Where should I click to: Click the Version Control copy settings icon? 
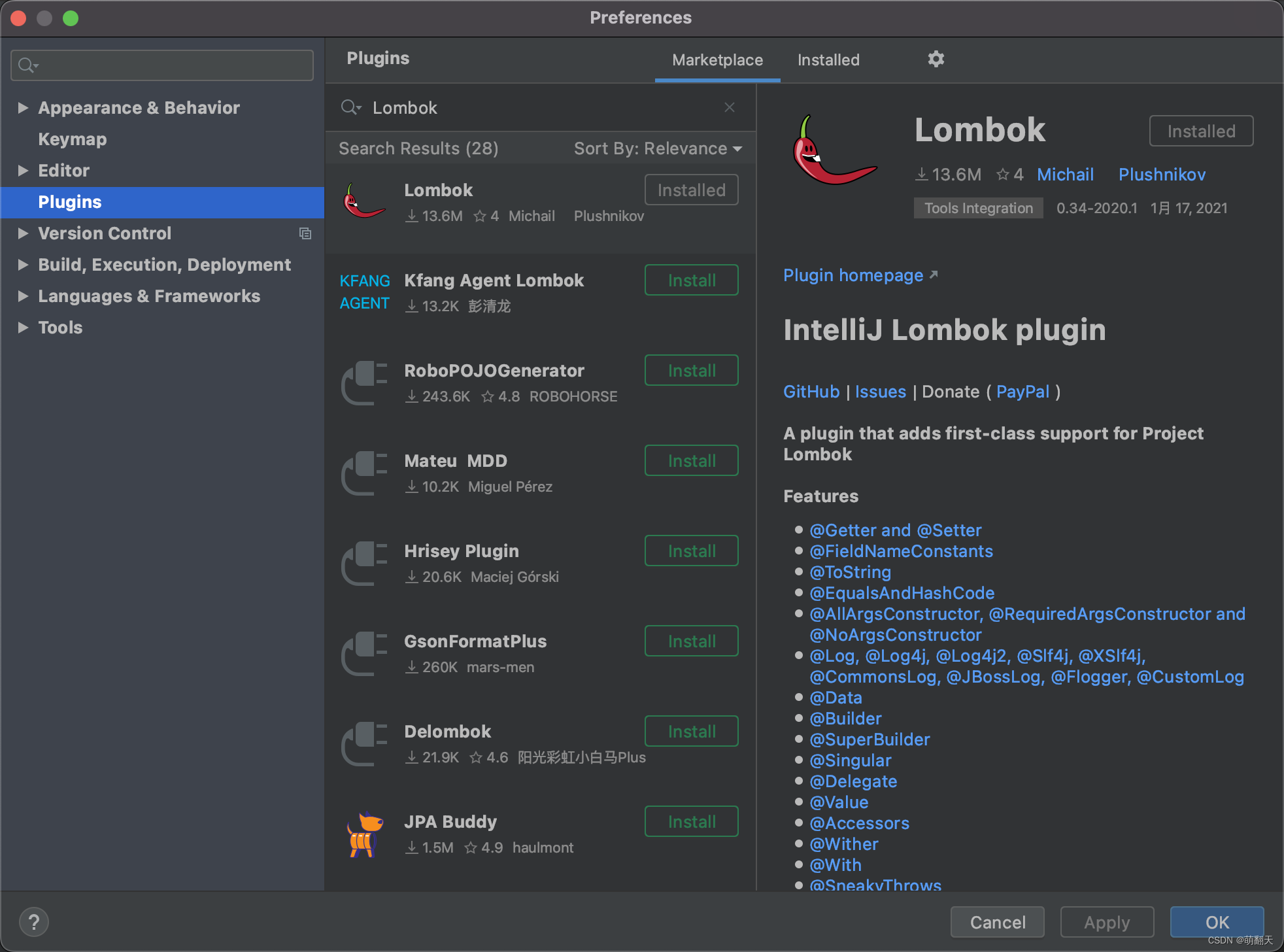305,233
